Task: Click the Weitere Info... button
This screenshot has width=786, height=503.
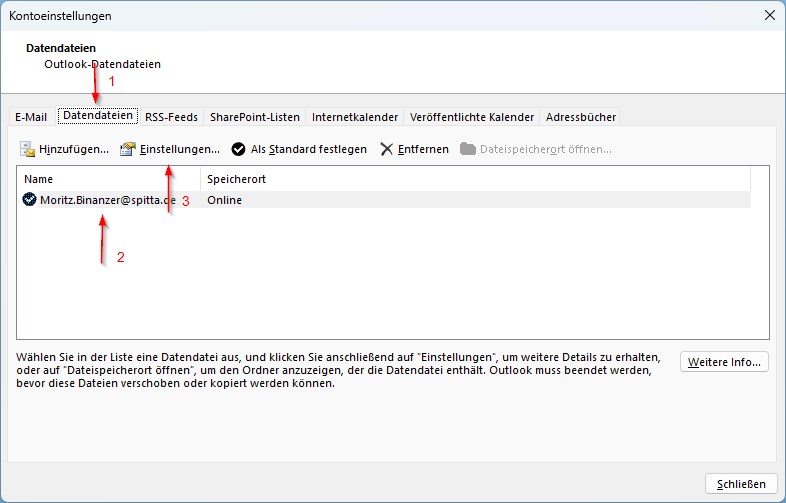Action: [724, 362]
